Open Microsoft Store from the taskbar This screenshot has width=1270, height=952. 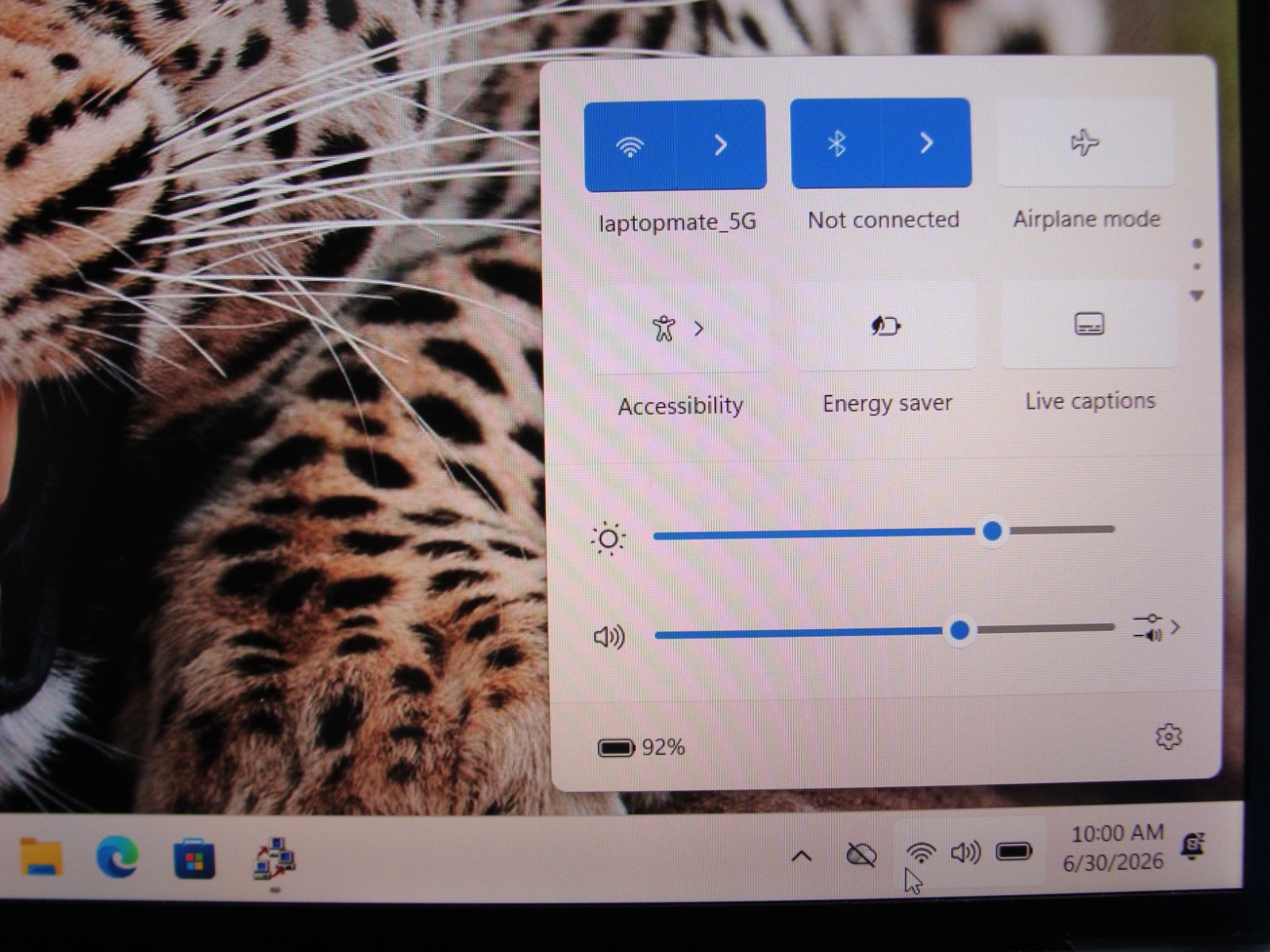coord(194,859)
